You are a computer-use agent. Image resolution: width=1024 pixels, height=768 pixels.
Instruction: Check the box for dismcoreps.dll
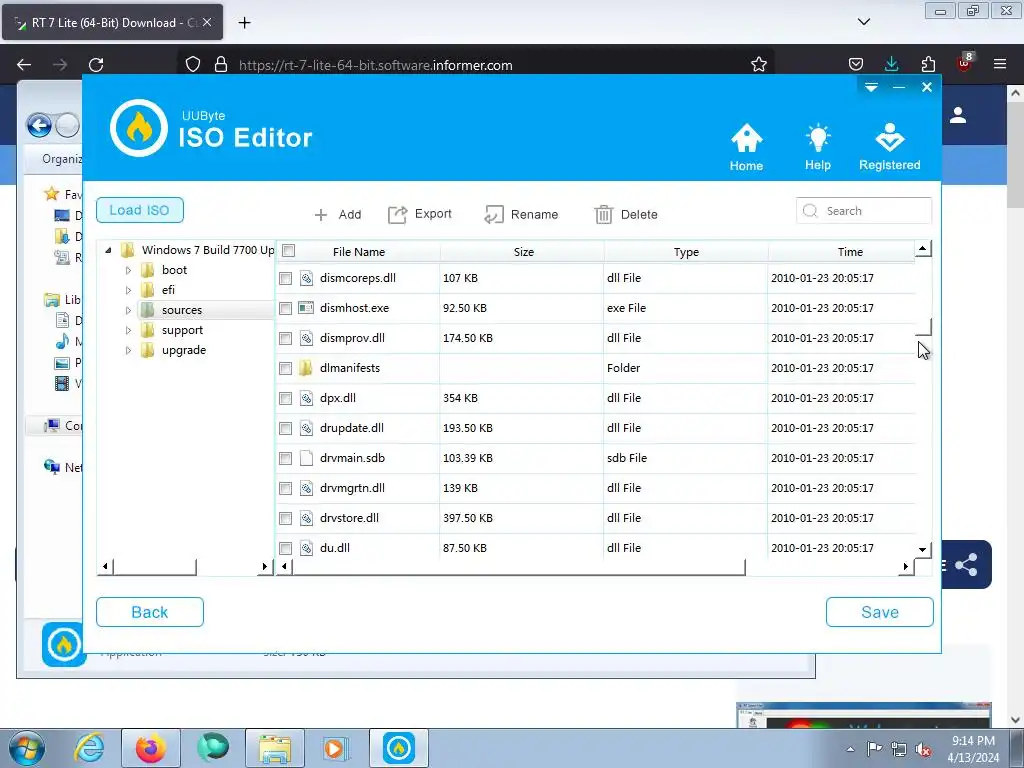285,278
